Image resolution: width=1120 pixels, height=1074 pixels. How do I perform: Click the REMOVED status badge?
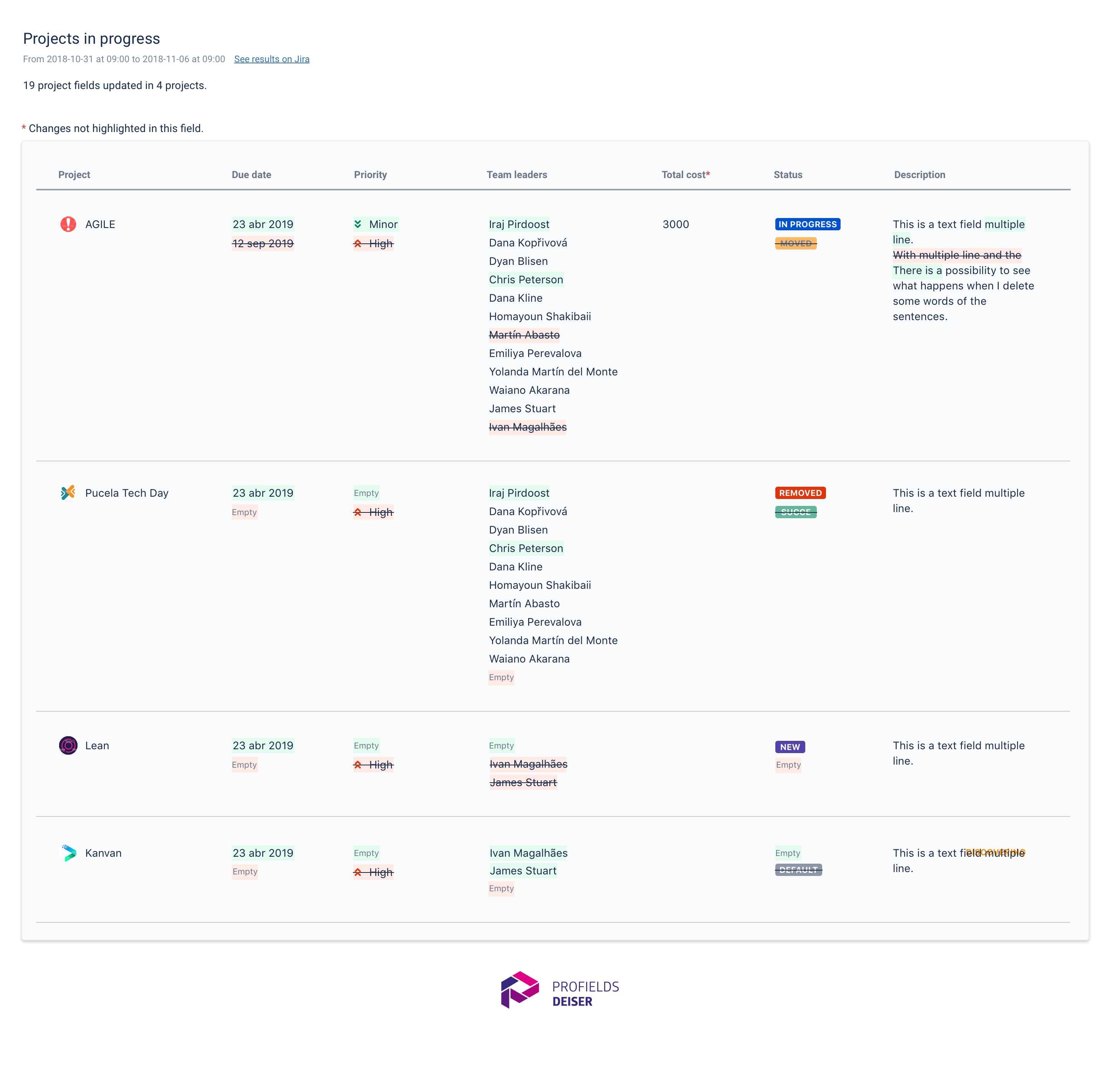click(800, 493)
